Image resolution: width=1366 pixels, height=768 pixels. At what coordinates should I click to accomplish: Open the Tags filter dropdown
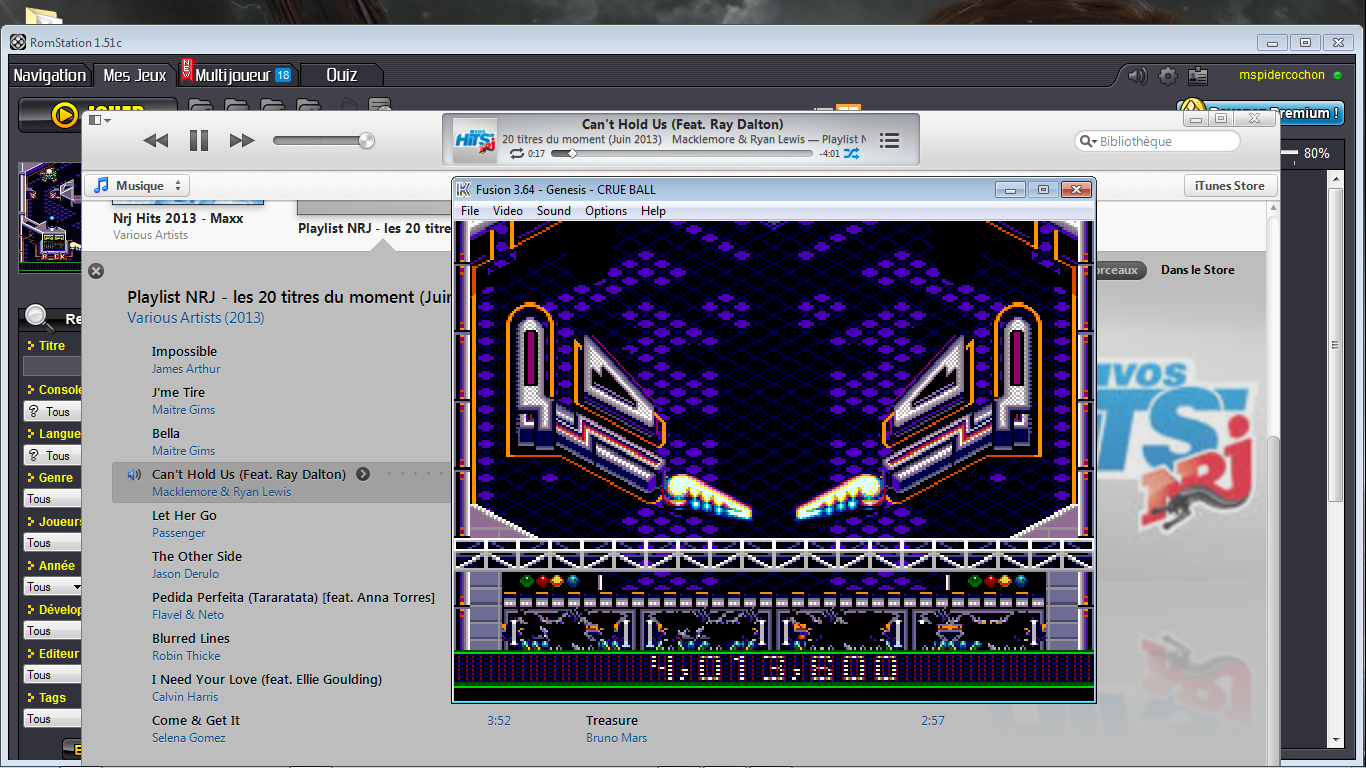click(x=52, y=719)
